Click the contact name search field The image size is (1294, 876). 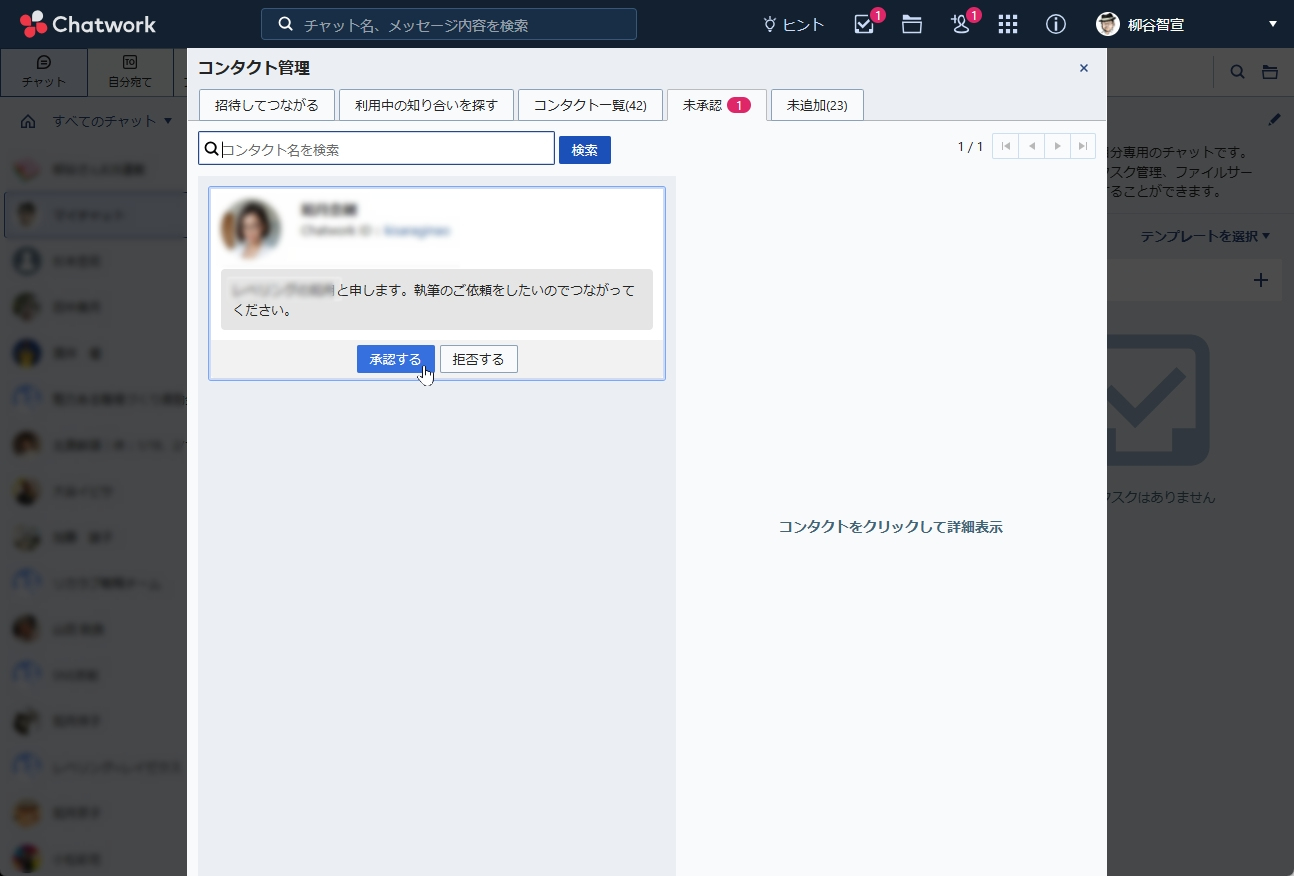[385, 149]
